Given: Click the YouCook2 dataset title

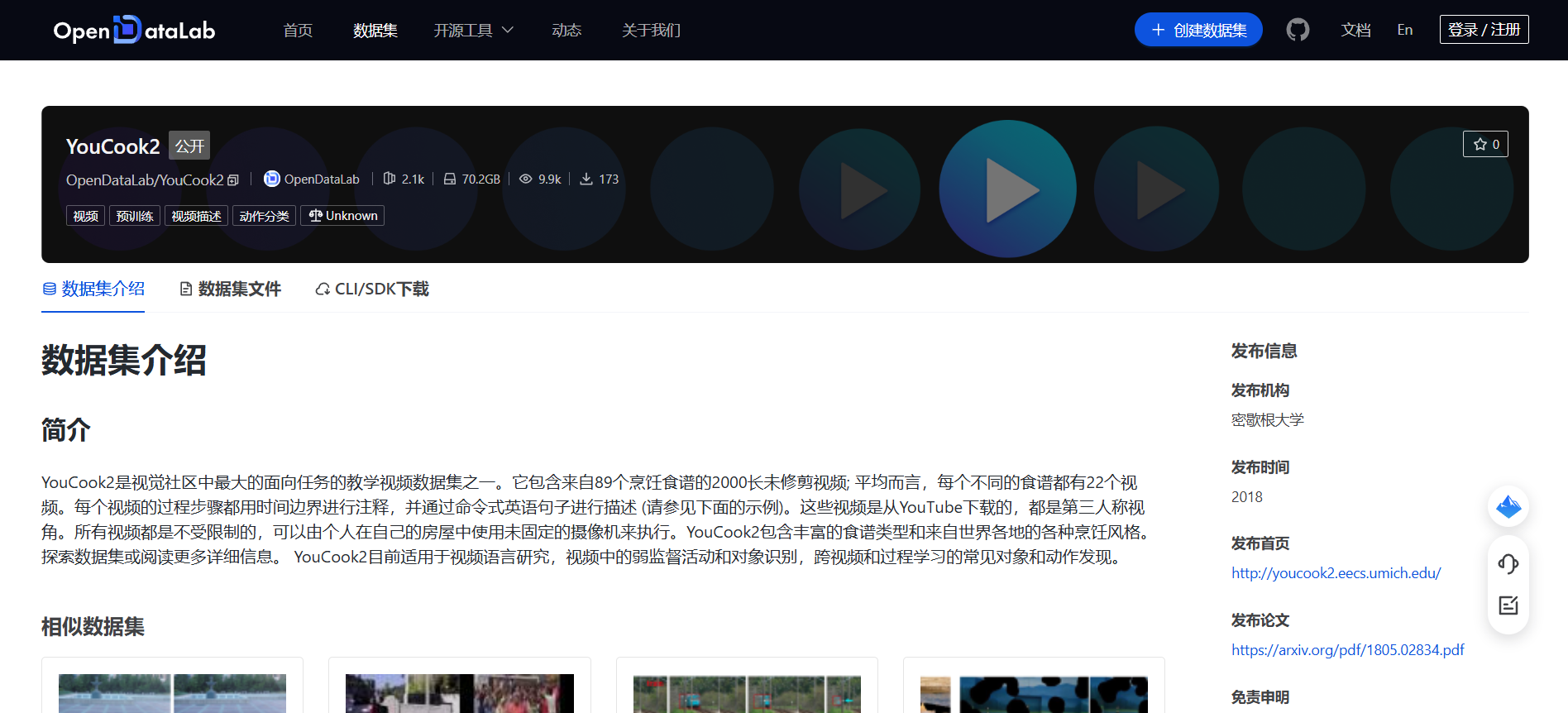Looking at the screenshot, I should [113, 146].
